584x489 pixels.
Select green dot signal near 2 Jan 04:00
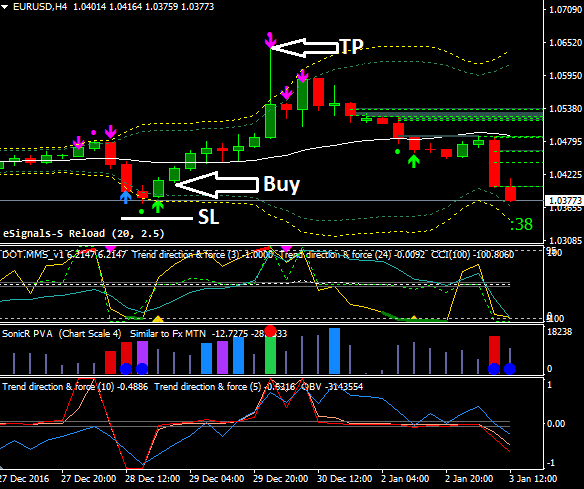(397, 152)
